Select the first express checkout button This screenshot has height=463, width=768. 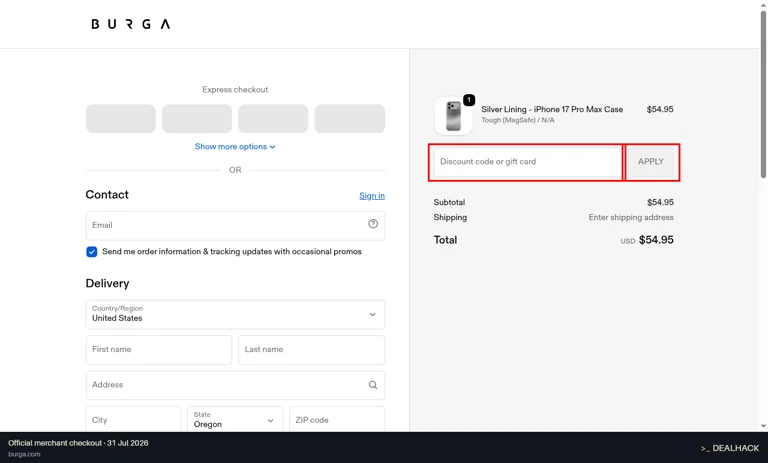click(x=120, y=119)
